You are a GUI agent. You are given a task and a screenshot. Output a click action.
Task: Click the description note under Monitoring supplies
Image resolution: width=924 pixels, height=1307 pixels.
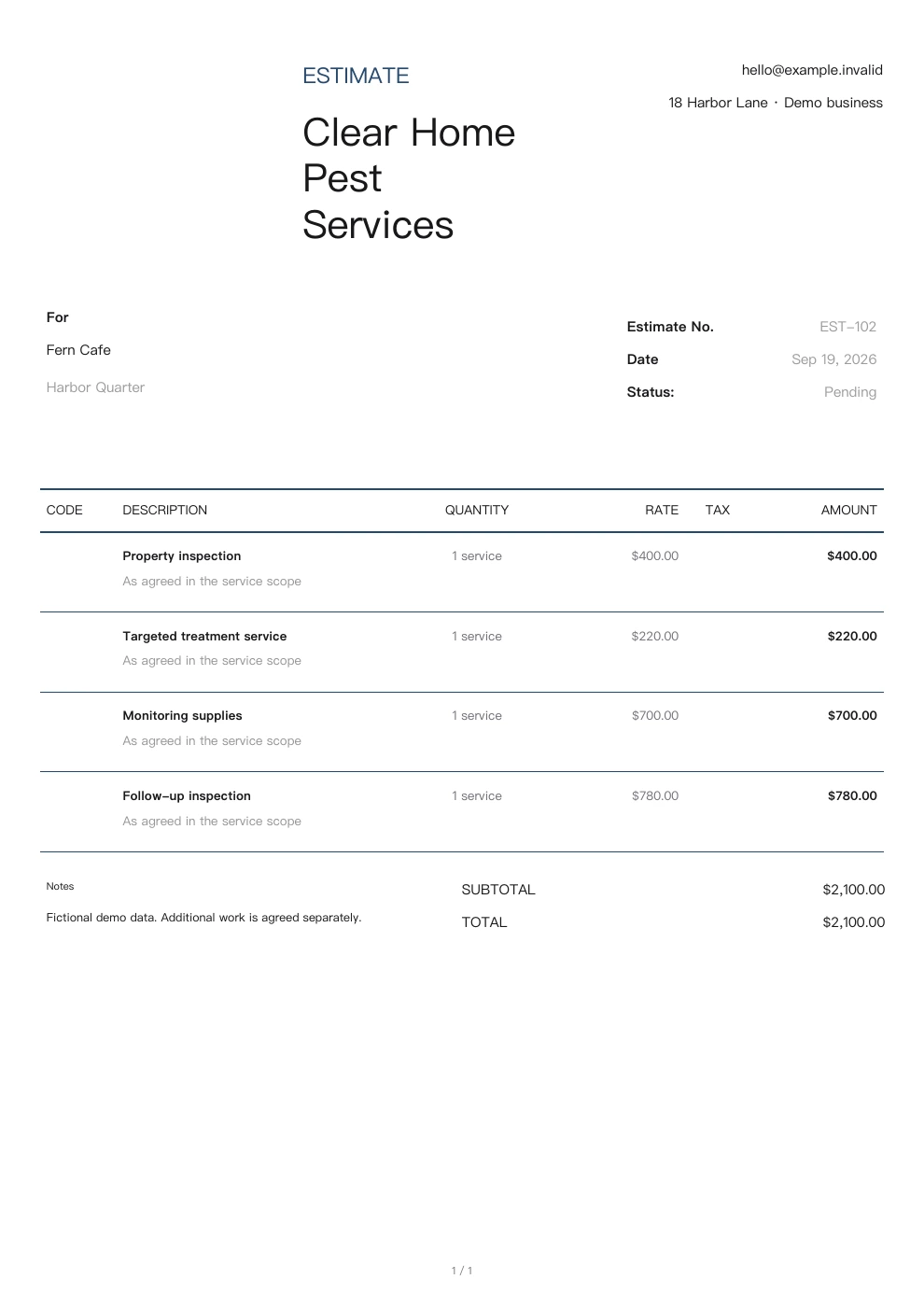212,740
